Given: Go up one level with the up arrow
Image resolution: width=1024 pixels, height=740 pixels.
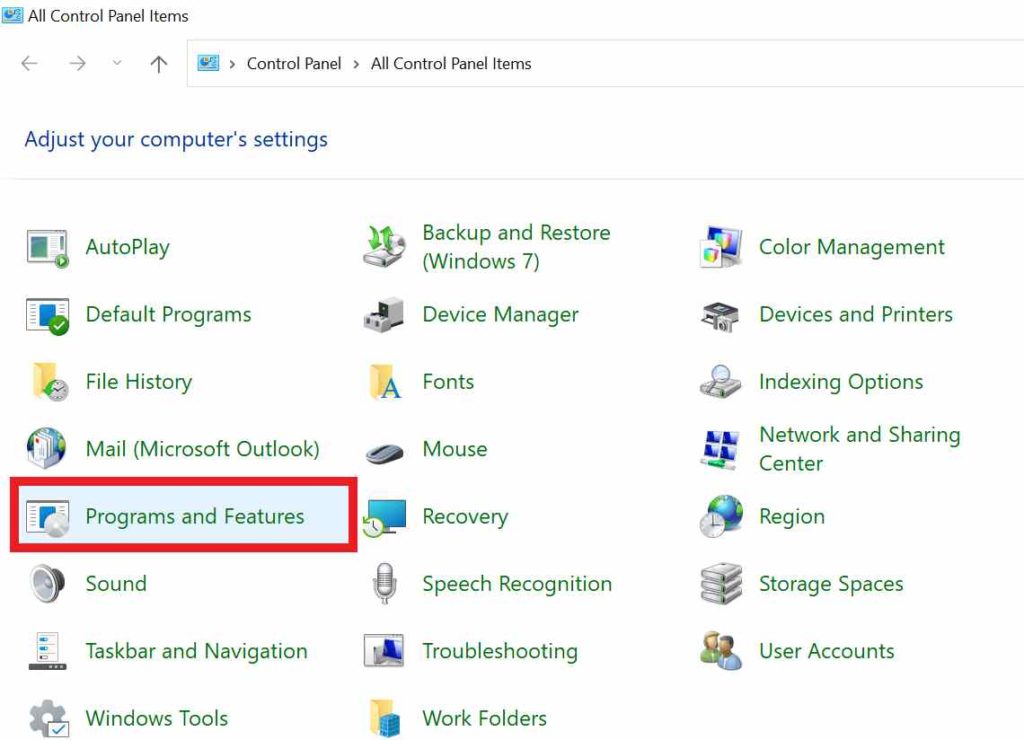Looking at the screenshot, I should click(159, 64).
